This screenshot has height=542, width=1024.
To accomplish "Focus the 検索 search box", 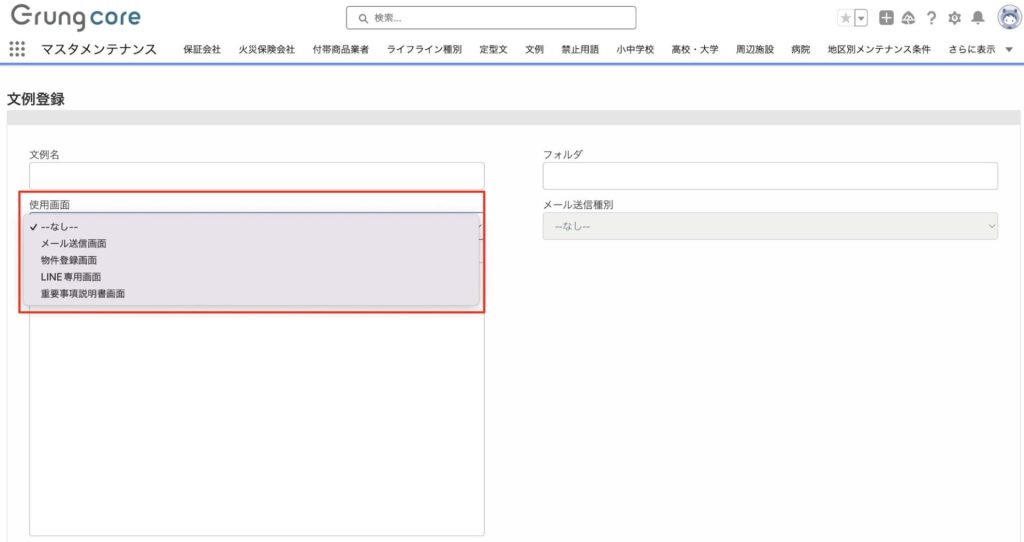I will point(490,18).
